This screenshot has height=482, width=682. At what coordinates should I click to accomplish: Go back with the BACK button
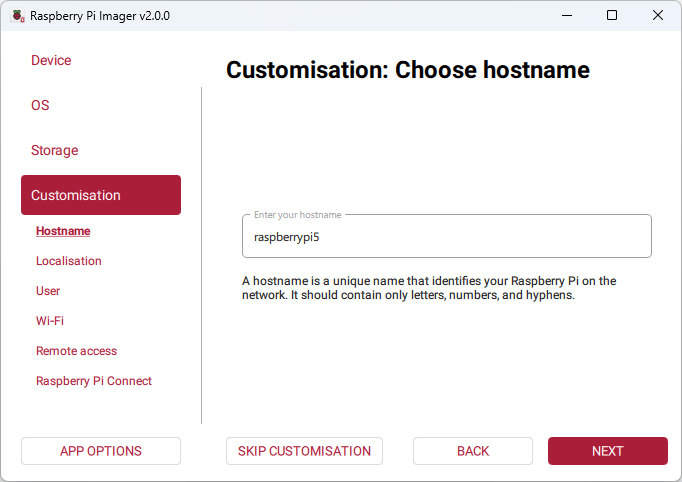[x=473, y=451]
